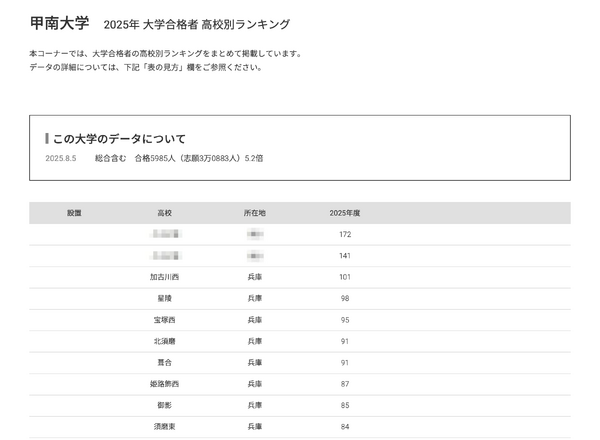Sort by the 設置 column header
600x440 pixels.
point(74,213)
